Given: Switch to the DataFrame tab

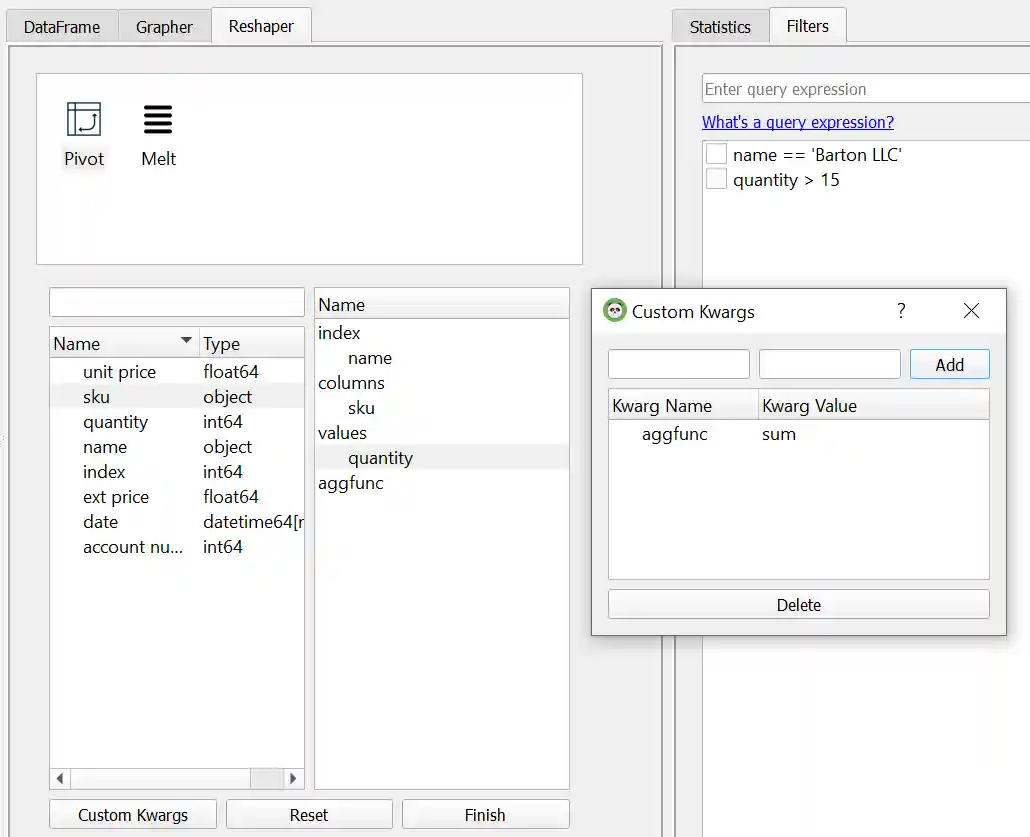Looking at the screenshot, I should tap(61, 26).
